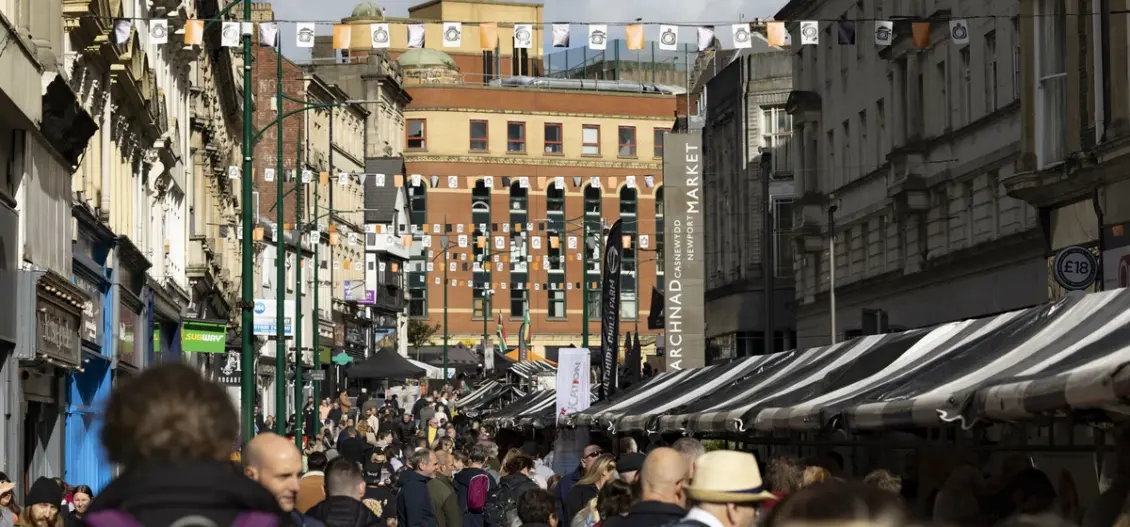
Task: Click the purple hanging shop sign
Action: pyautogui.click(x=359, y=292)
